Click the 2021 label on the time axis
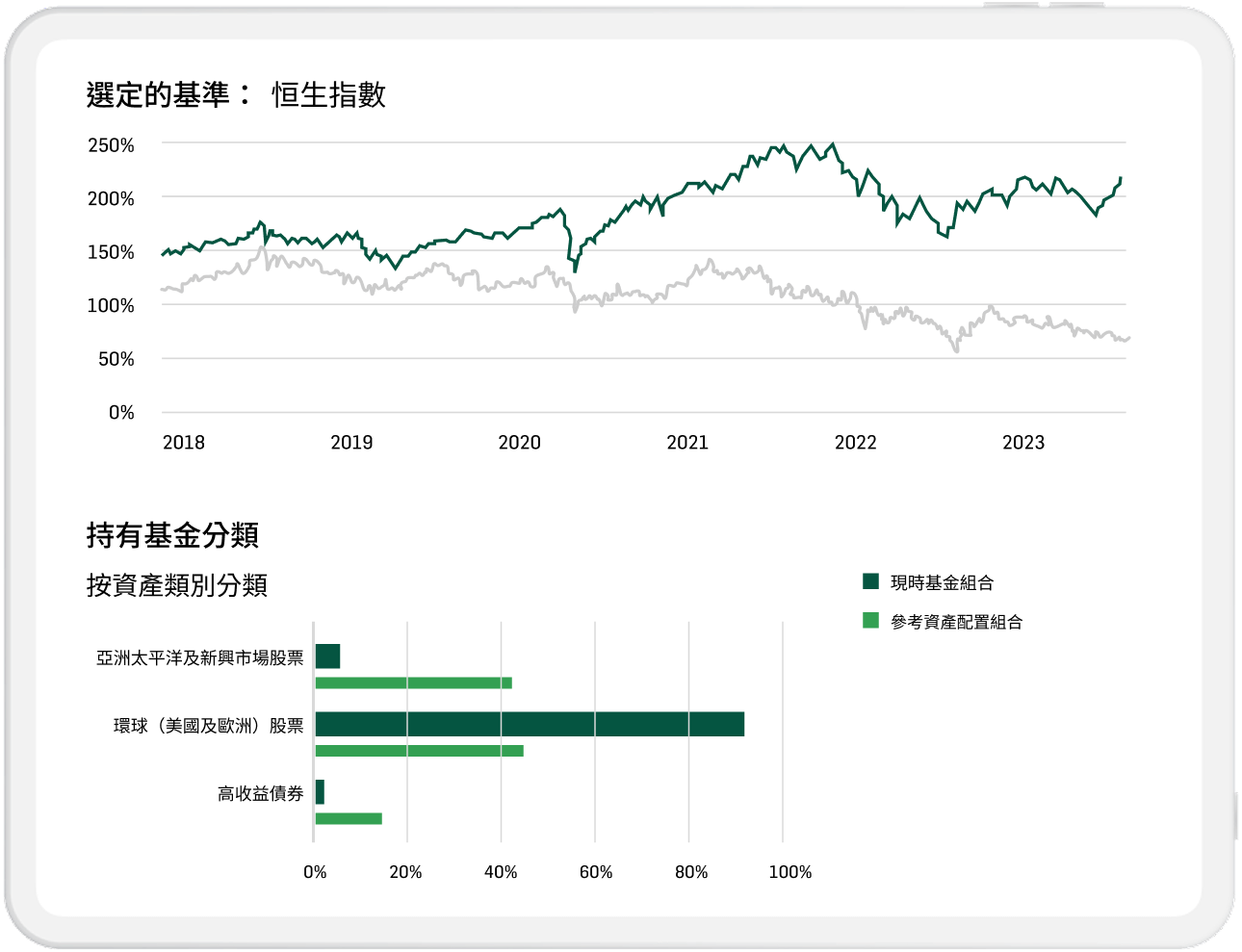 click(686, 443)
